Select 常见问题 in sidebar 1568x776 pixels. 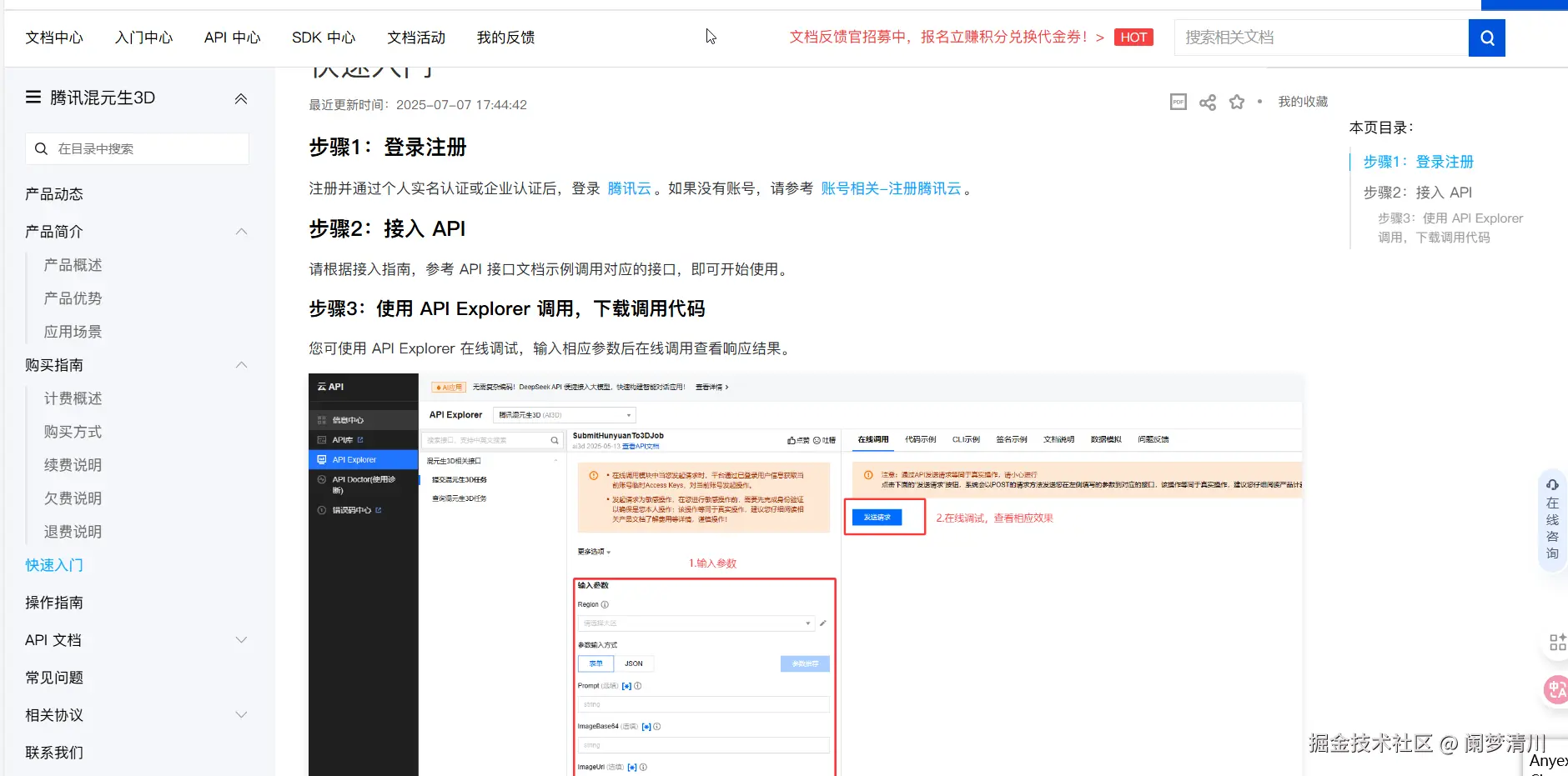[54, 678]
